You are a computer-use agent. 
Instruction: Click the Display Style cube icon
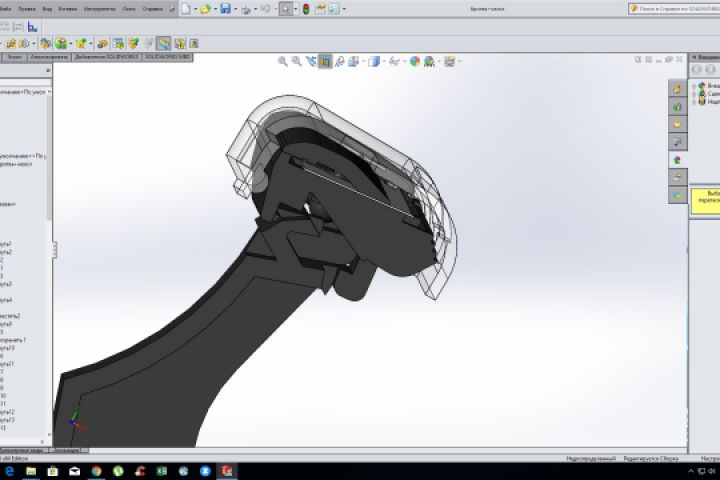(374, 61)
